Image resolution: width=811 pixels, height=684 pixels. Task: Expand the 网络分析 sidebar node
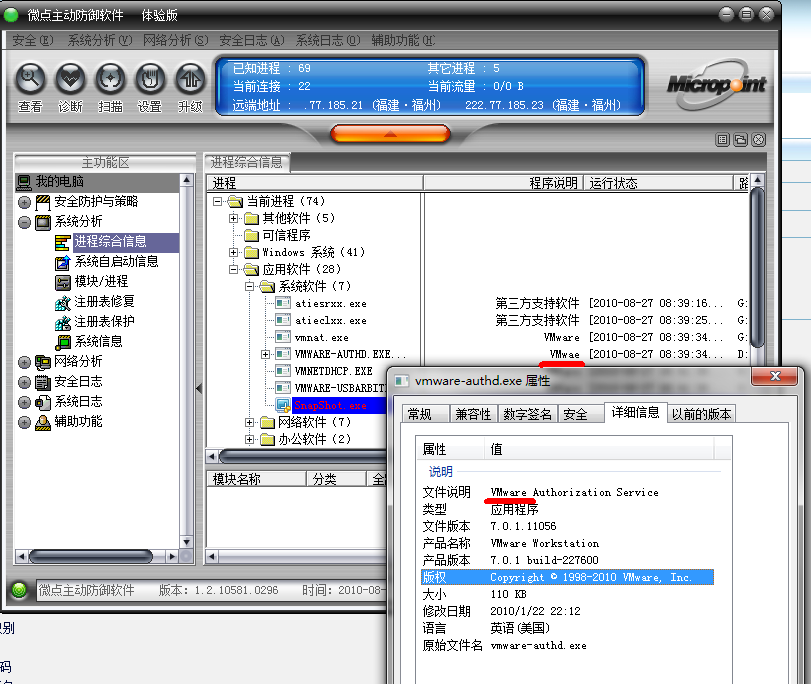(24, 362)
